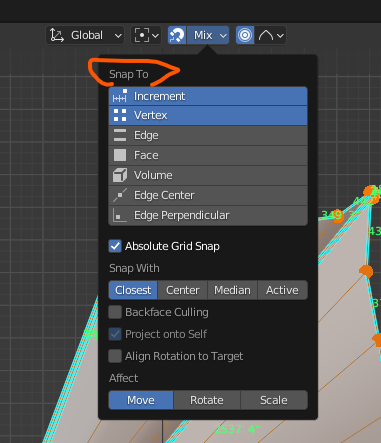Click the Volume cube icon

click(x=120, y=175)
